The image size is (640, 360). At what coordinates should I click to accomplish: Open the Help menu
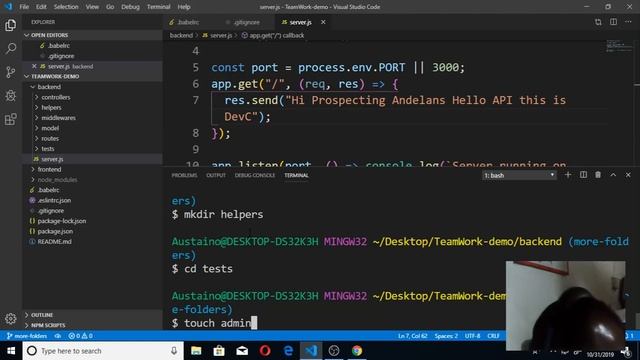tap(184, 7)
